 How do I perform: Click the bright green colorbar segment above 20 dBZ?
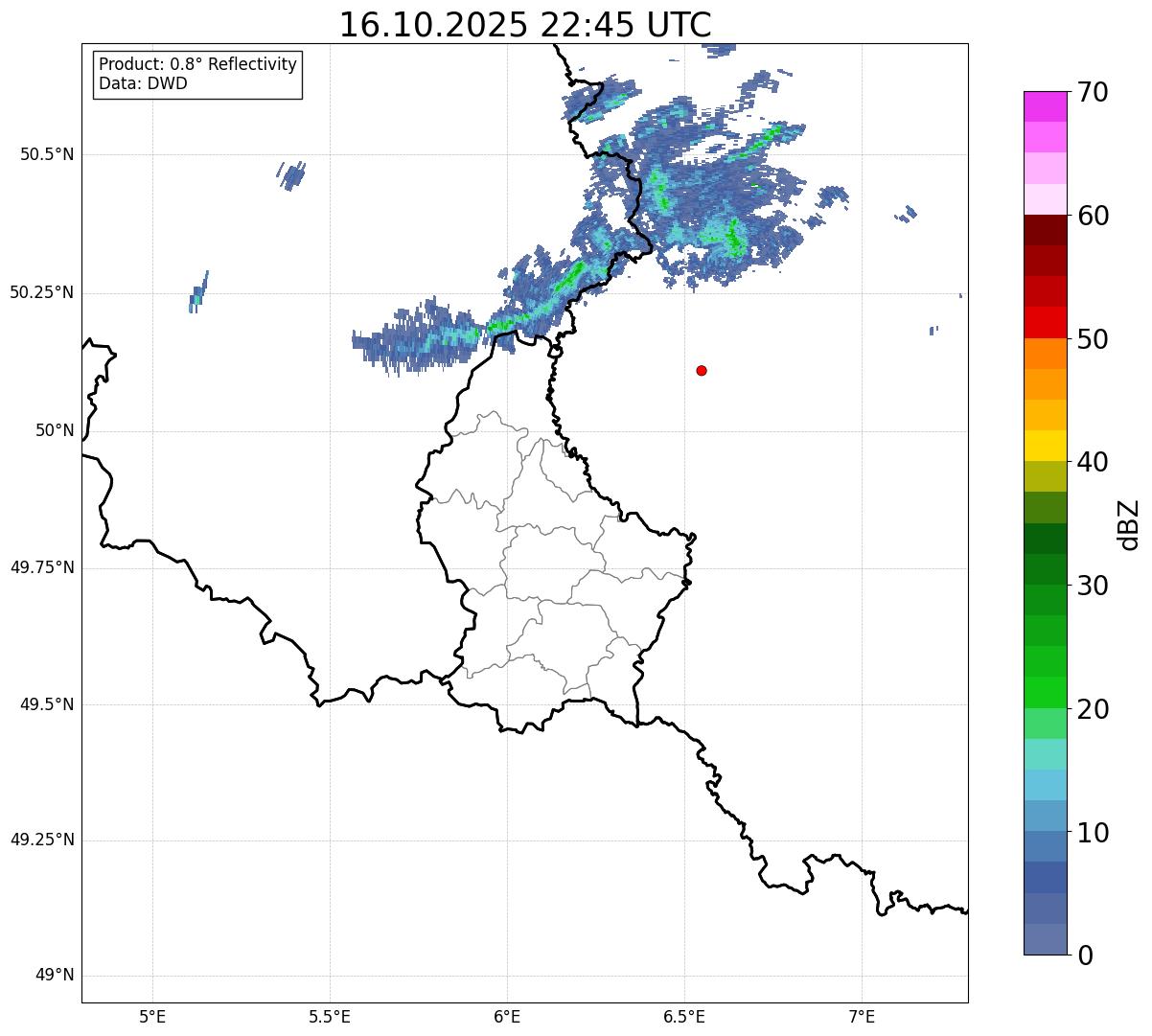pos(1046,692)
